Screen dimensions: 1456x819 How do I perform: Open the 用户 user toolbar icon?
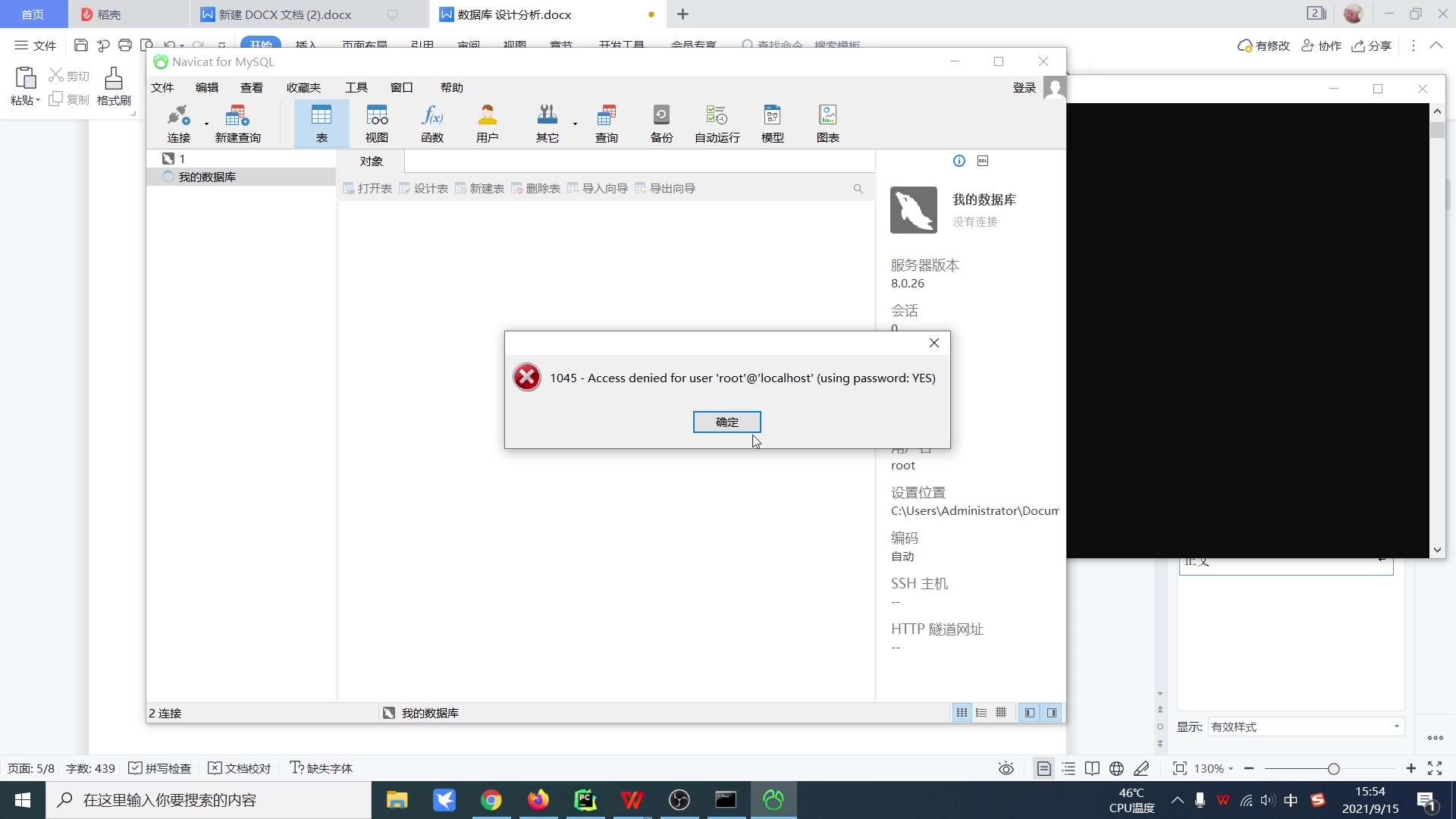488,124
